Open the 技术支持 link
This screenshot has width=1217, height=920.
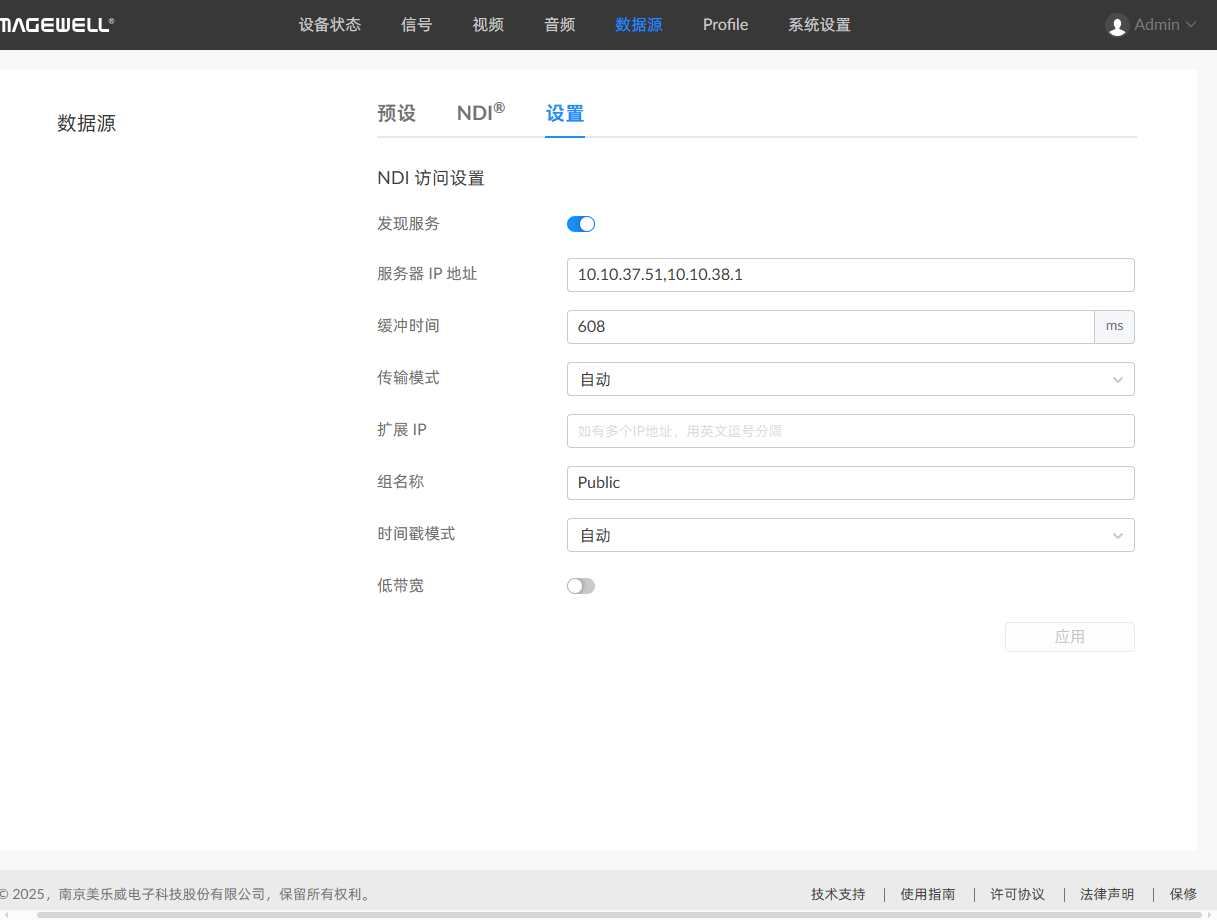click(837, 894)
